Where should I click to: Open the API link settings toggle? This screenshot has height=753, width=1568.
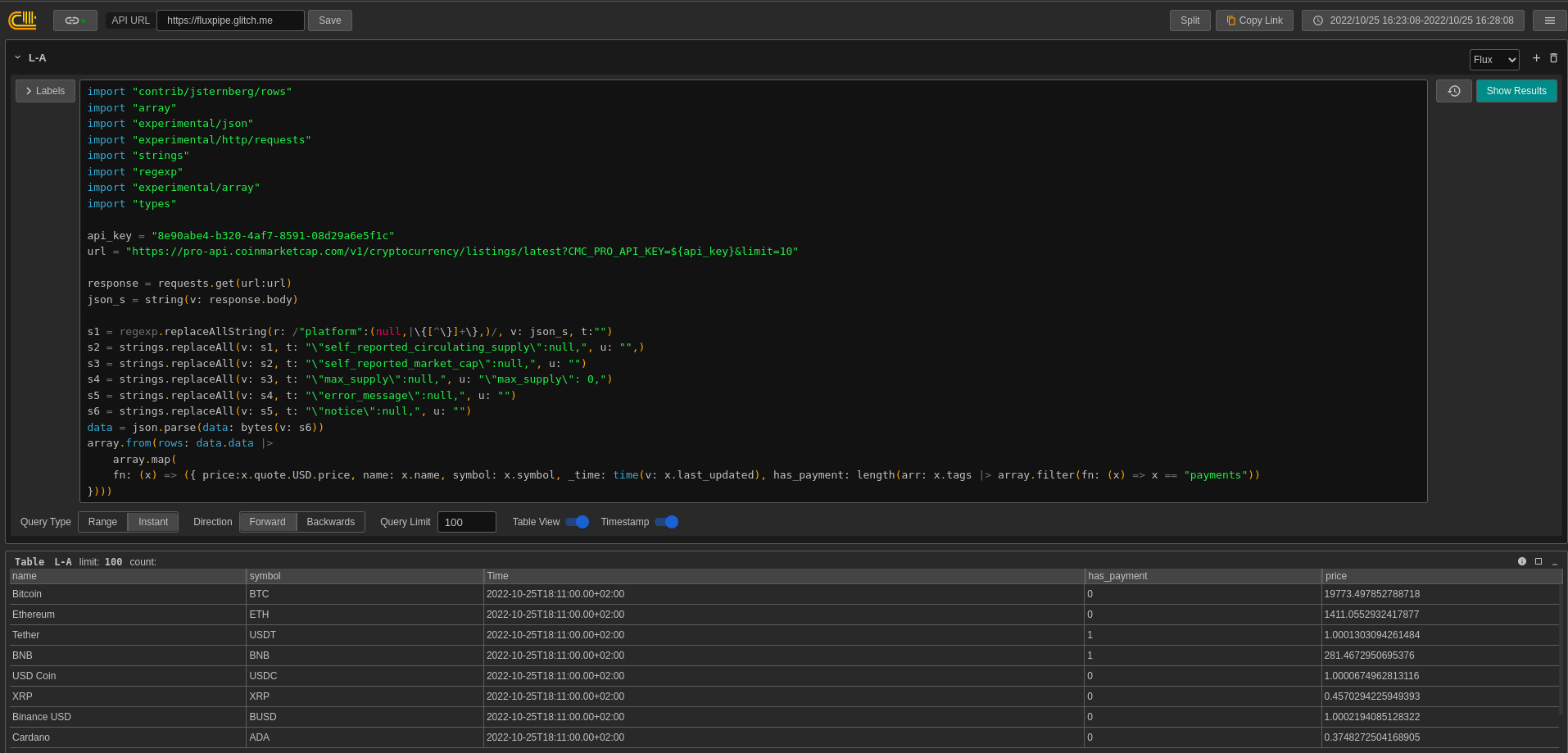pos(75,20)
